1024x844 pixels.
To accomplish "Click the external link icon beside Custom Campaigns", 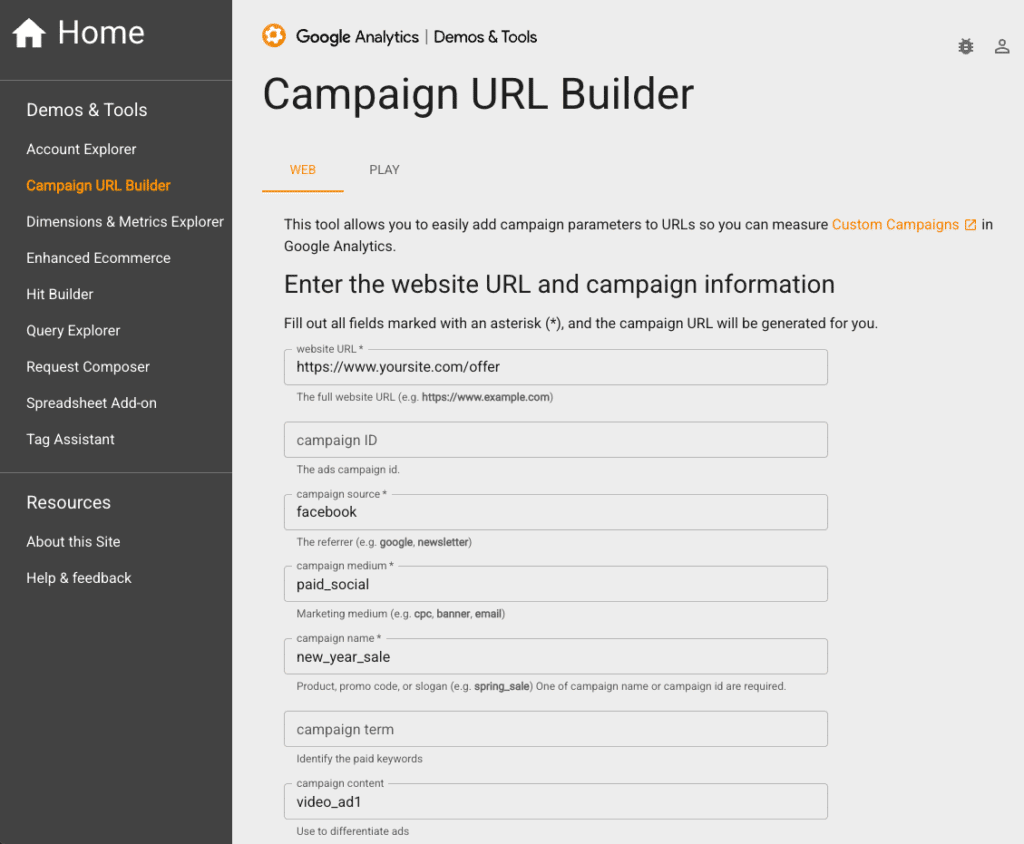I will 968,224.
